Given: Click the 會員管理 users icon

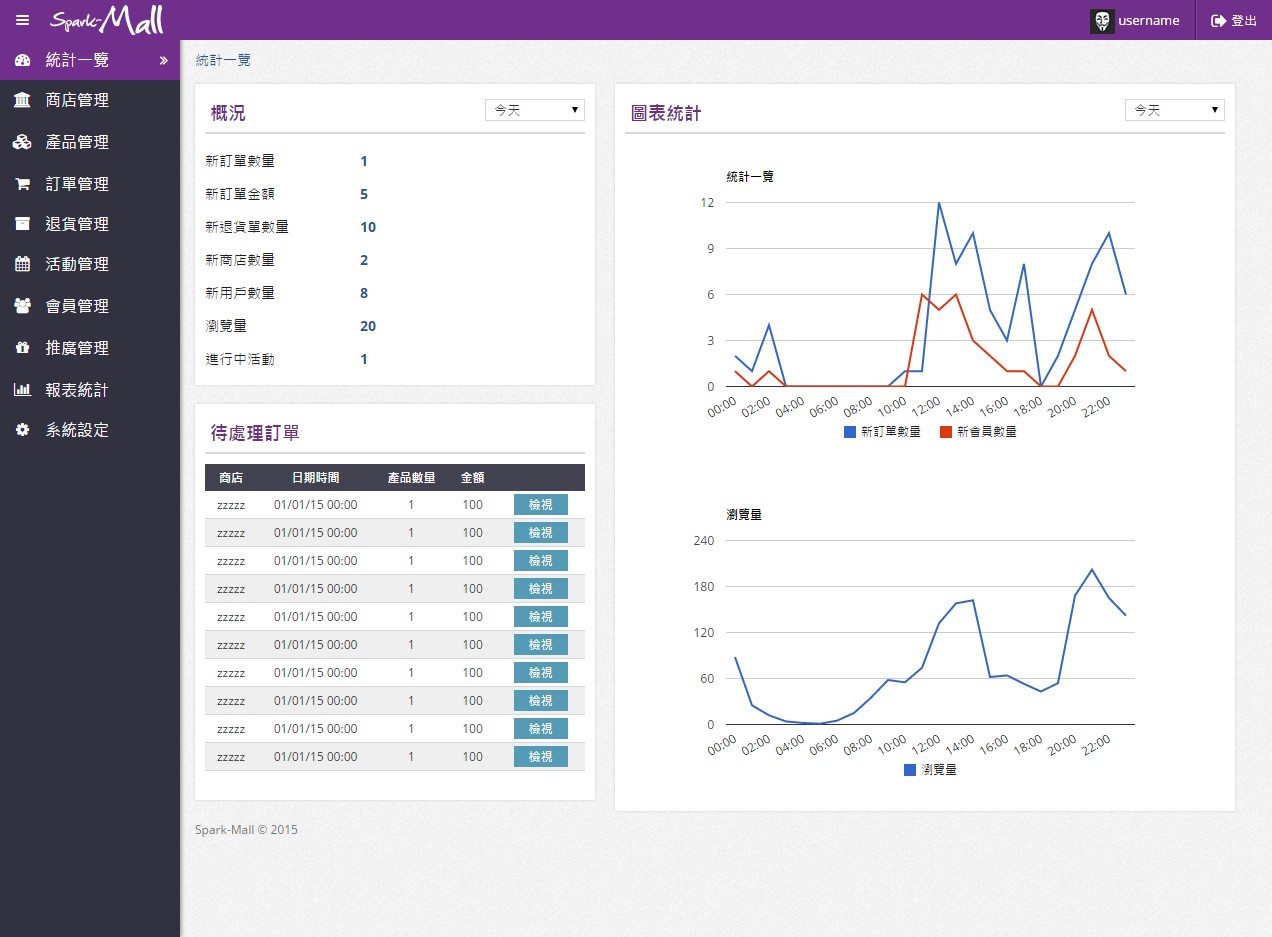Looking at the screenshot, I should pos(22,306).
